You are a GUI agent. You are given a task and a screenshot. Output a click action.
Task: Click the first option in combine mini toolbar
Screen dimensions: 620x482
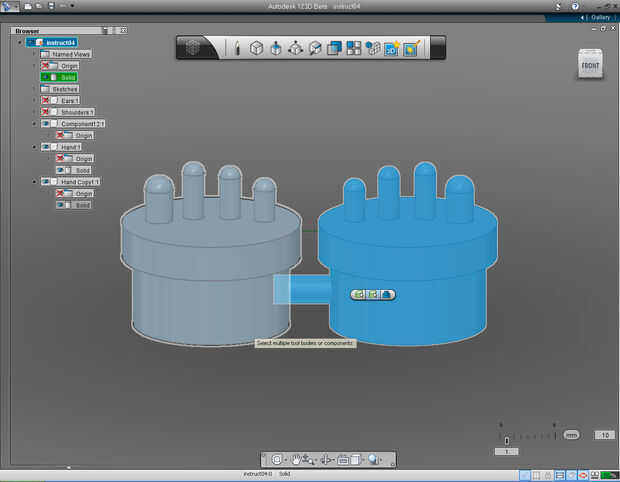tap(359, 295)
